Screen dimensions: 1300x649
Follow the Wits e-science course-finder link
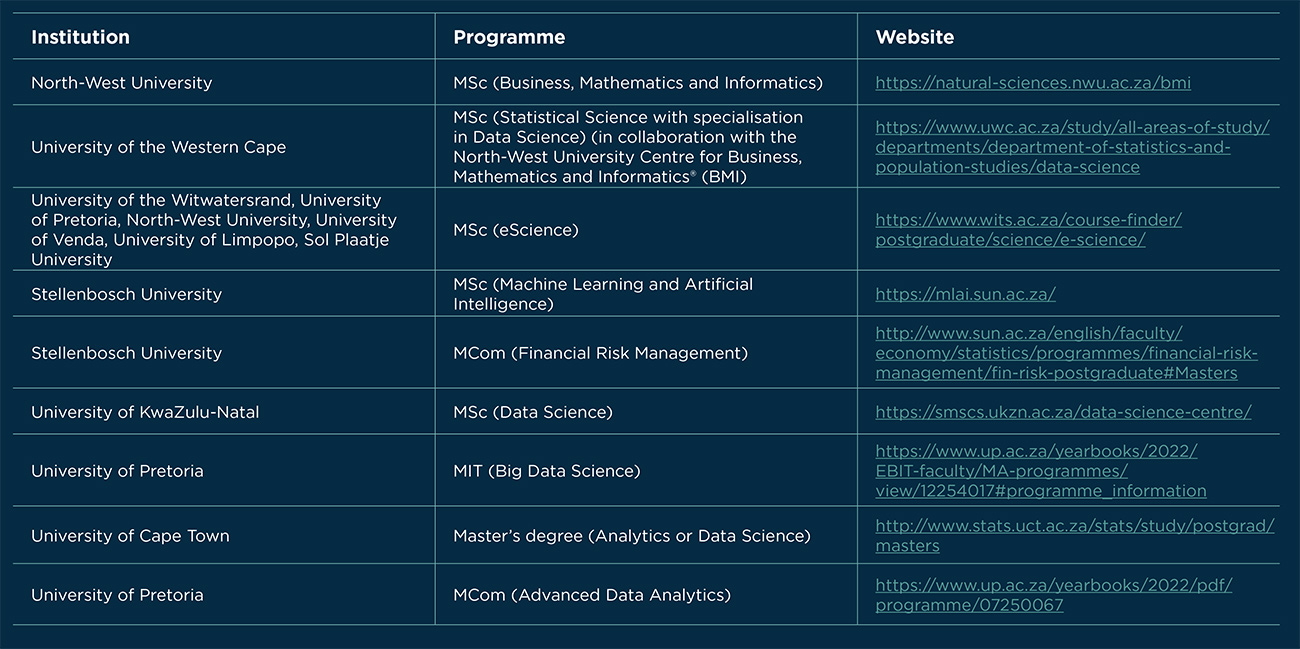point(1028,220)
